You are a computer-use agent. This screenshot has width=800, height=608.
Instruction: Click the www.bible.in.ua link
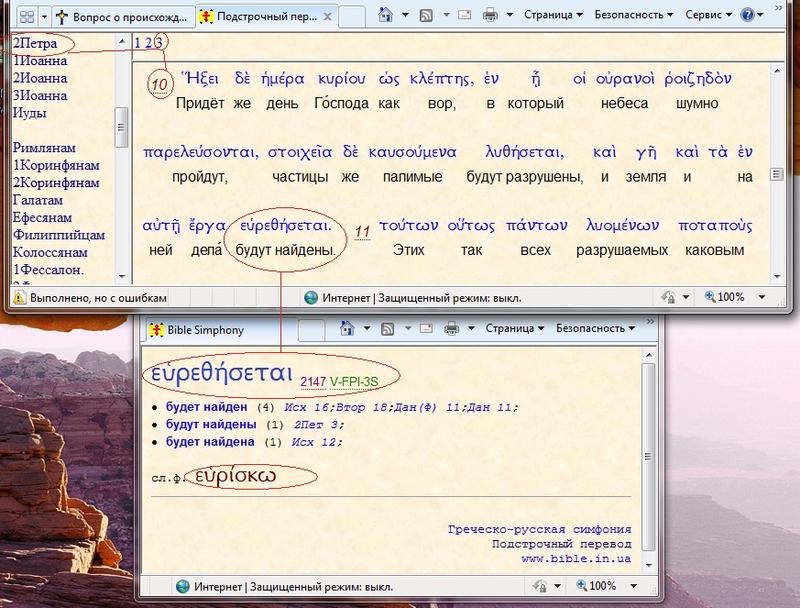click(575, 559)
